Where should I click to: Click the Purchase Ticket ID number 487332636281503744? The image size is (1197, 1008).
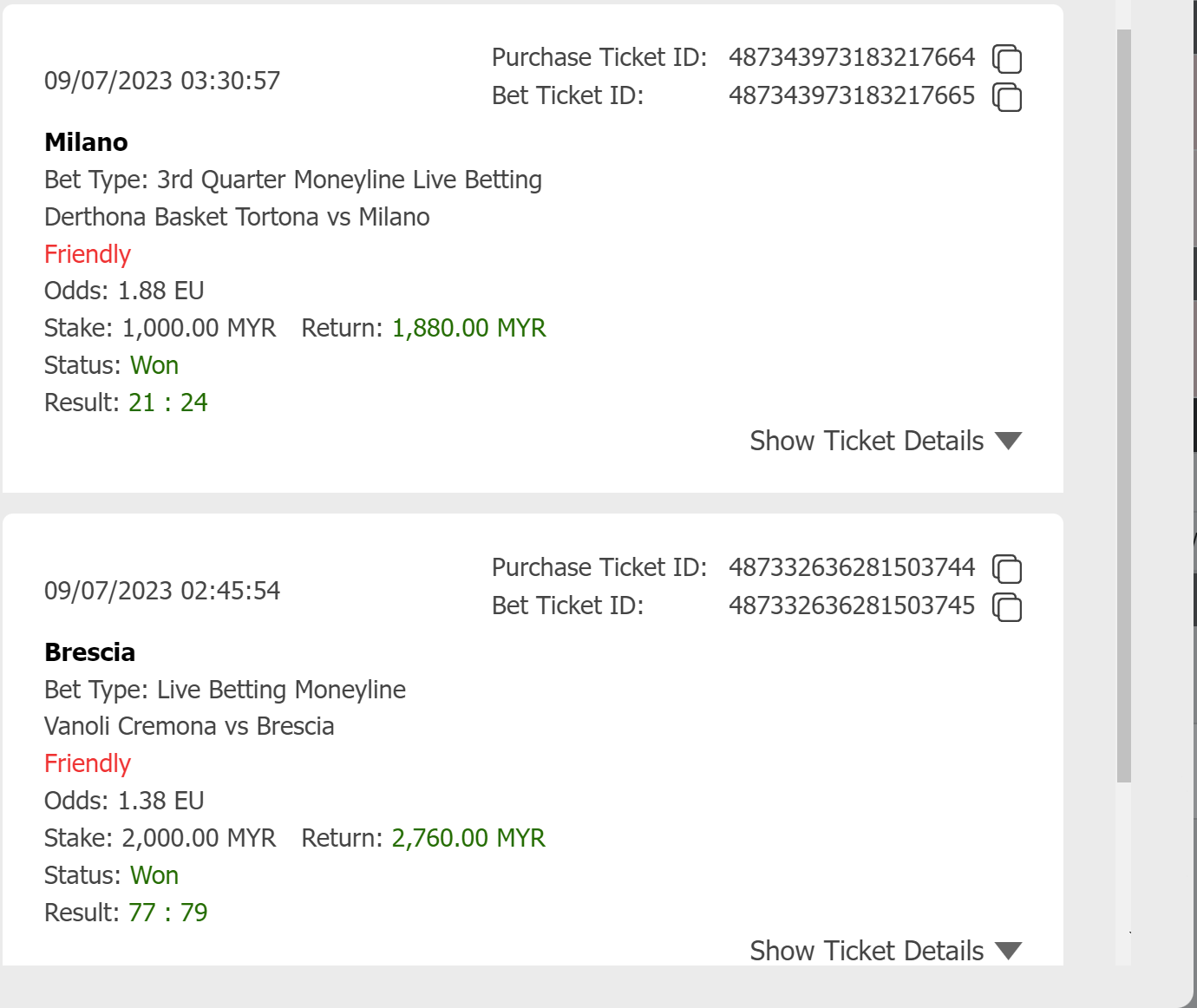pyautogui.click(x=852, y=567)
